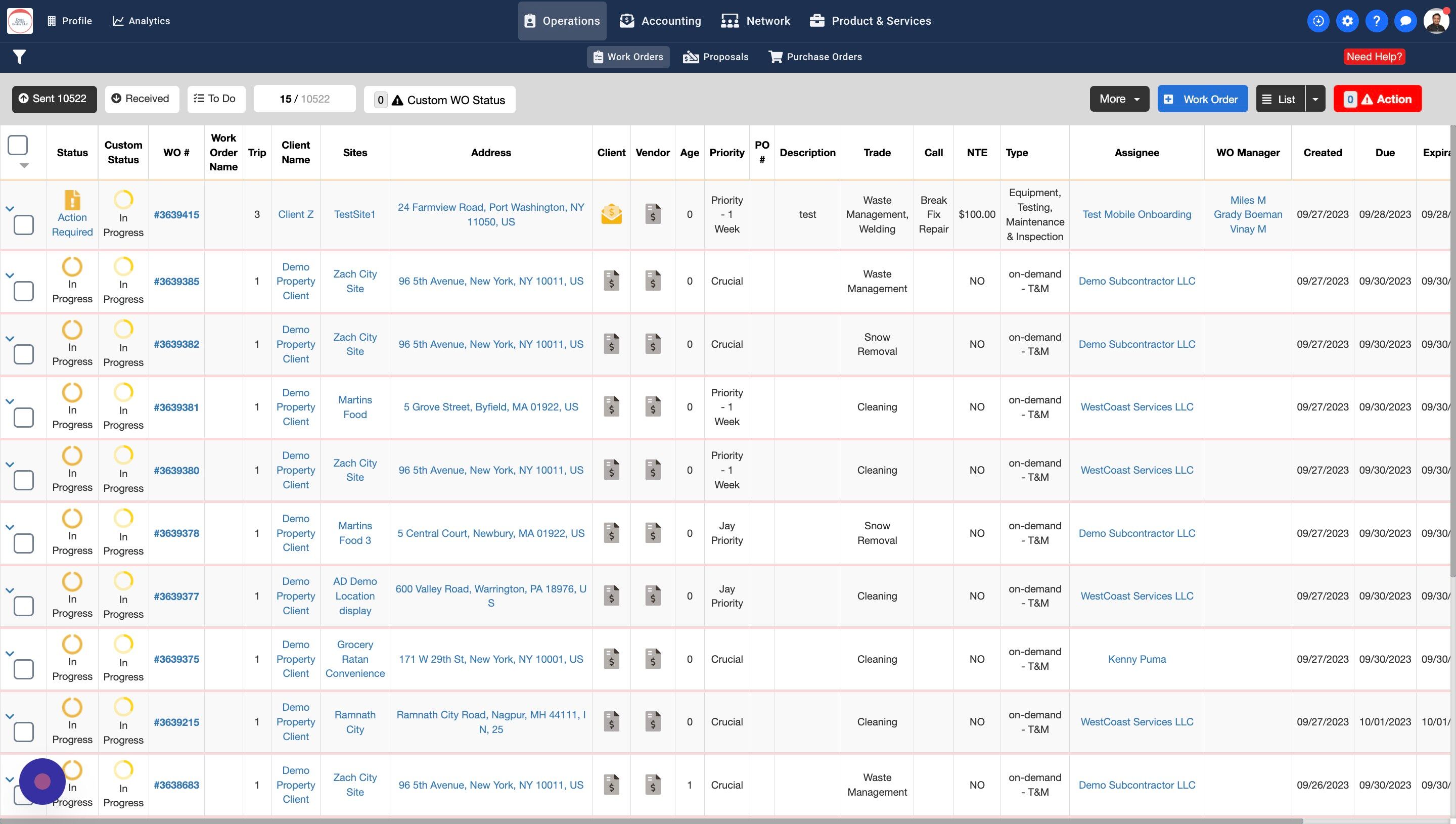Click the funnel filter icon
The image size is (1456, 824).
click(x=19, y=57)
